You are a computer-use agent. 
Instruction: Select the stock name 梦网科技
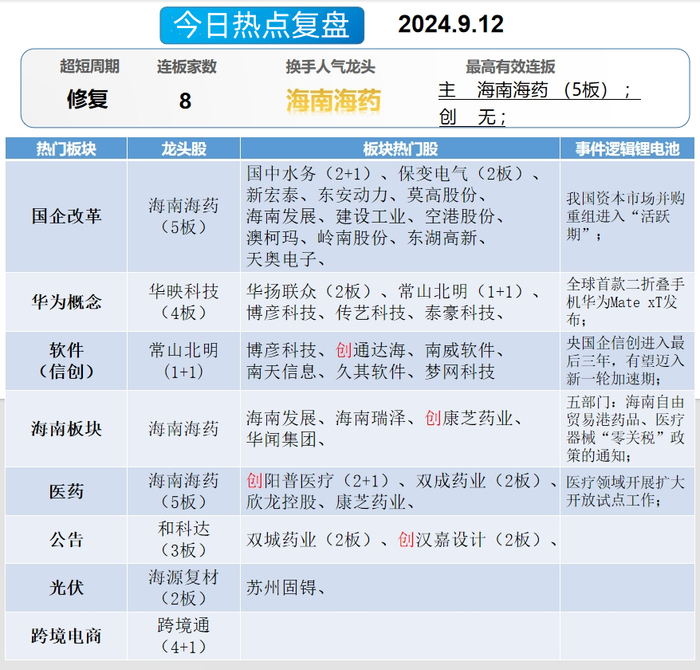[x=459, y=372]
